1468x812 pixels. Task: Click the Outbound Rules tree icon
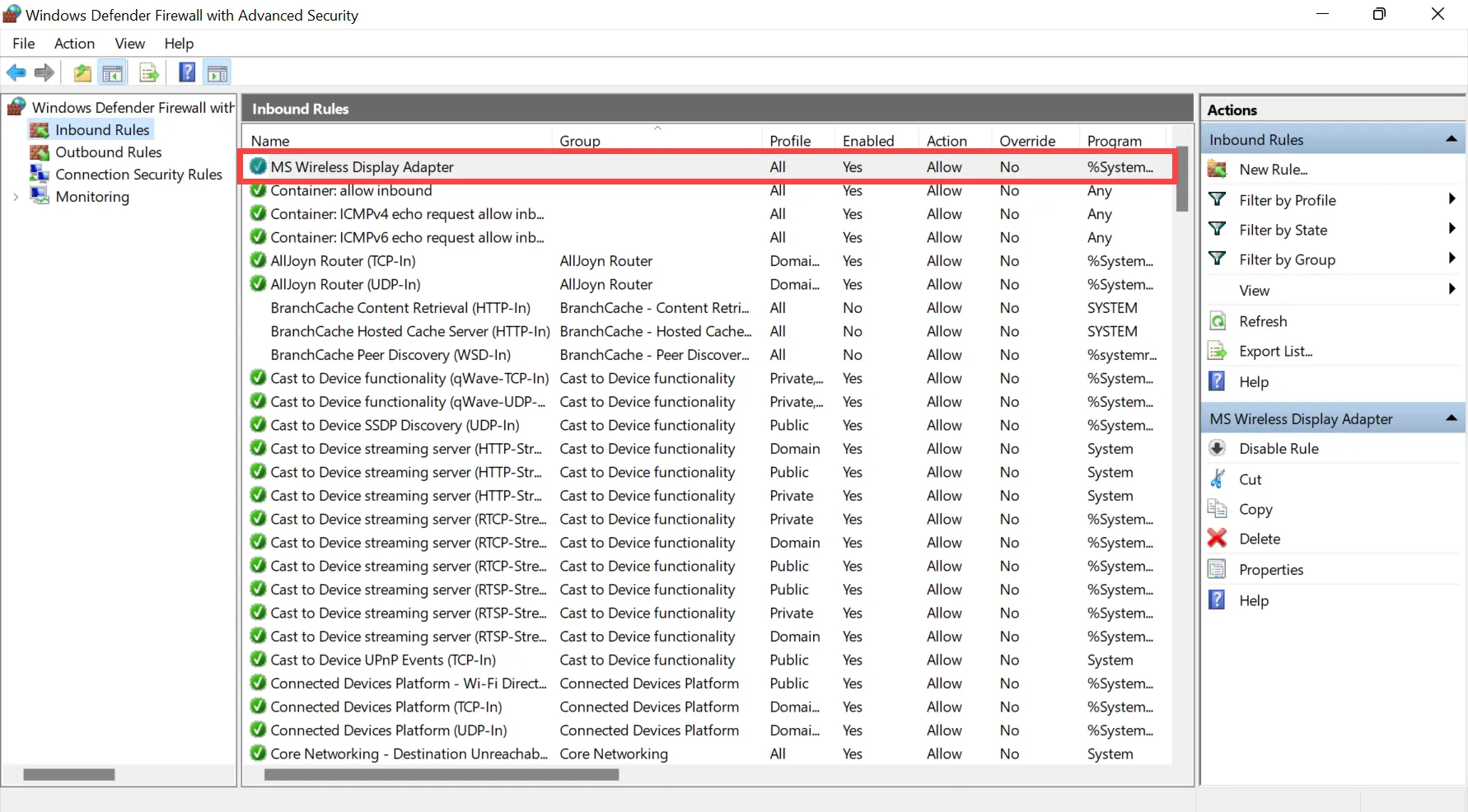click(40, 152)
